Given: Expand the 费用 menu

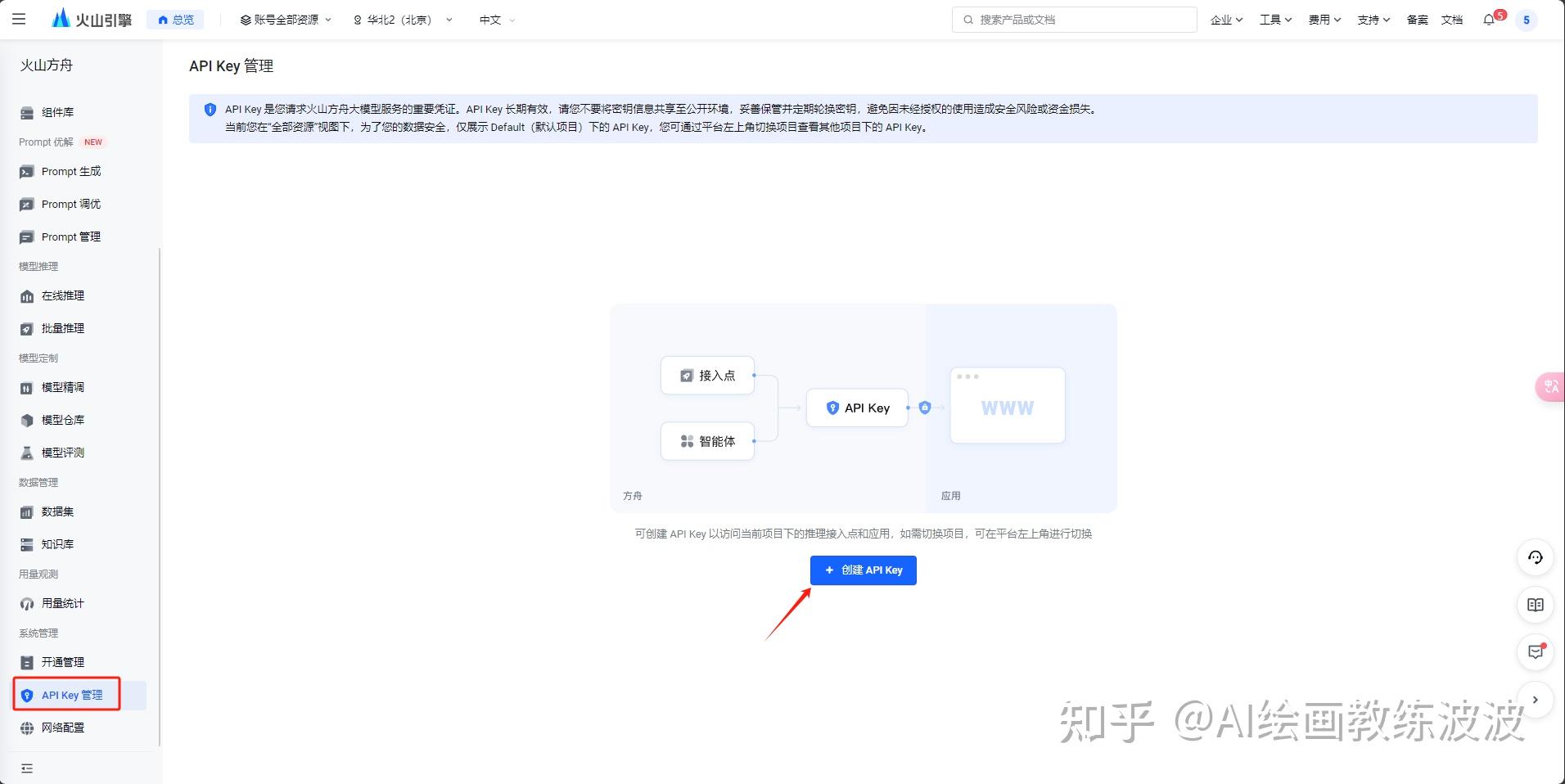Looking at the screenshot, I should coord(1324,20).
